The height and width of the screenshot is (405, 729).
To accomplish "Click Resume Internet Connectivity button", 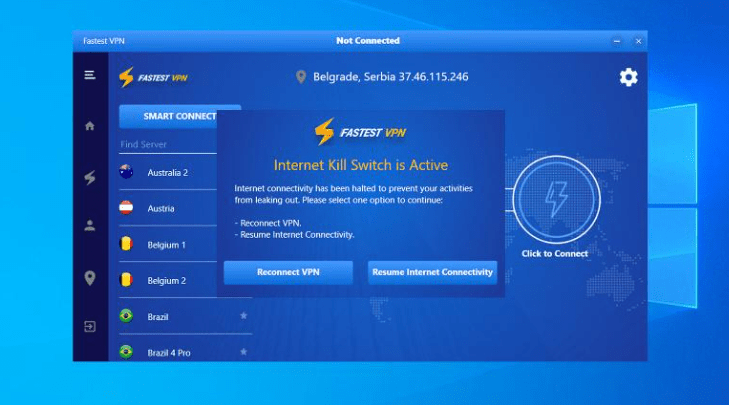I will tap(432, 272).
